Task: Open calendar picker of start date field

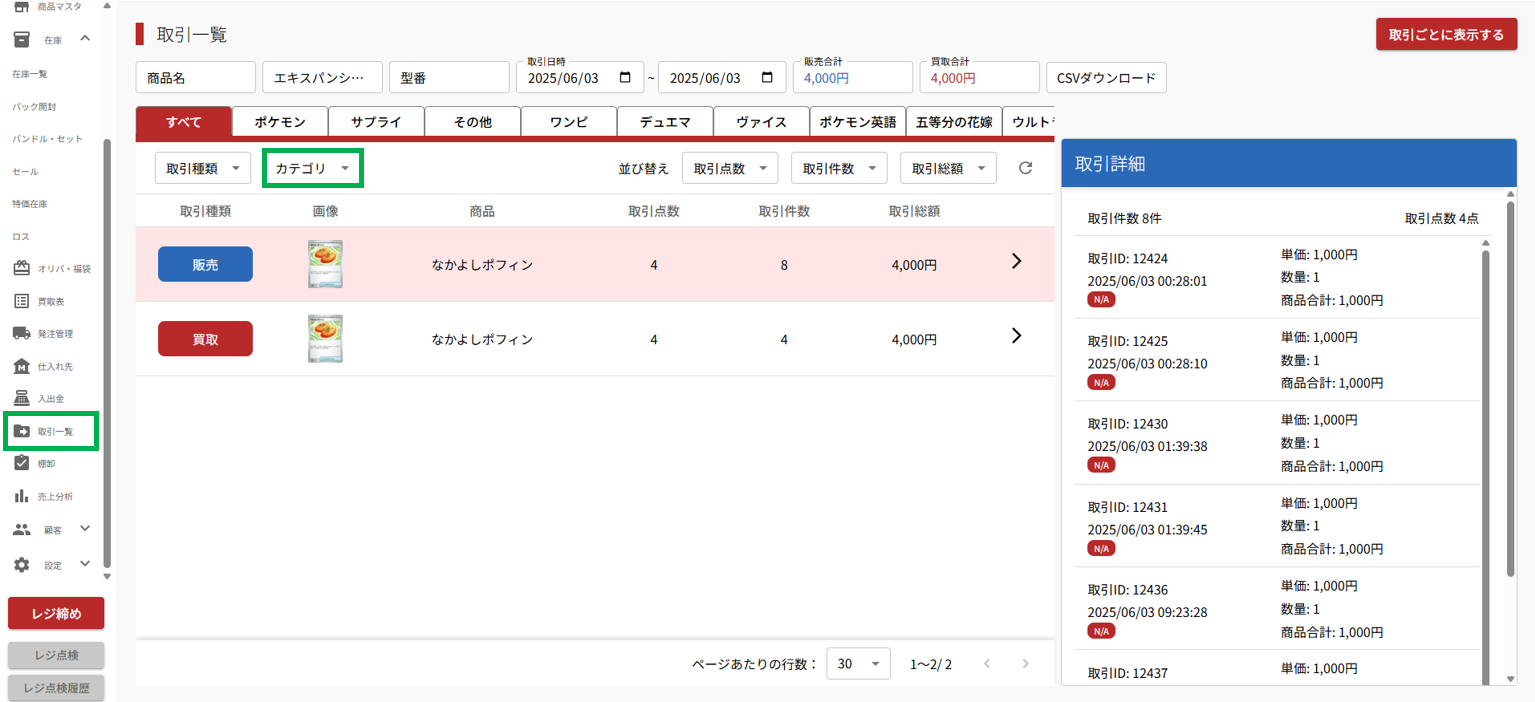Action: tap(626, 78)
